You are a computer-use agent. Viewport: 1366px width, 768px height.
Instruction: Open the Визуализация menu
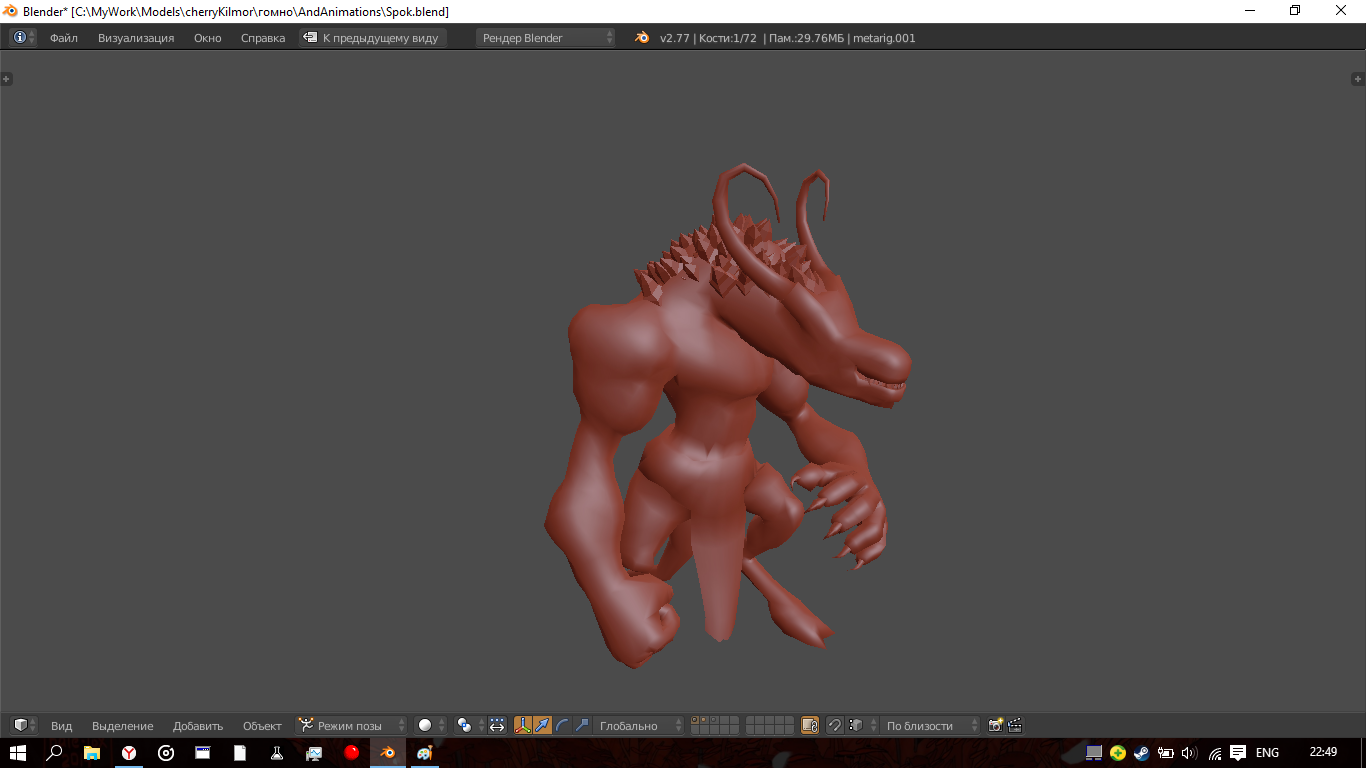click(136, 38)
